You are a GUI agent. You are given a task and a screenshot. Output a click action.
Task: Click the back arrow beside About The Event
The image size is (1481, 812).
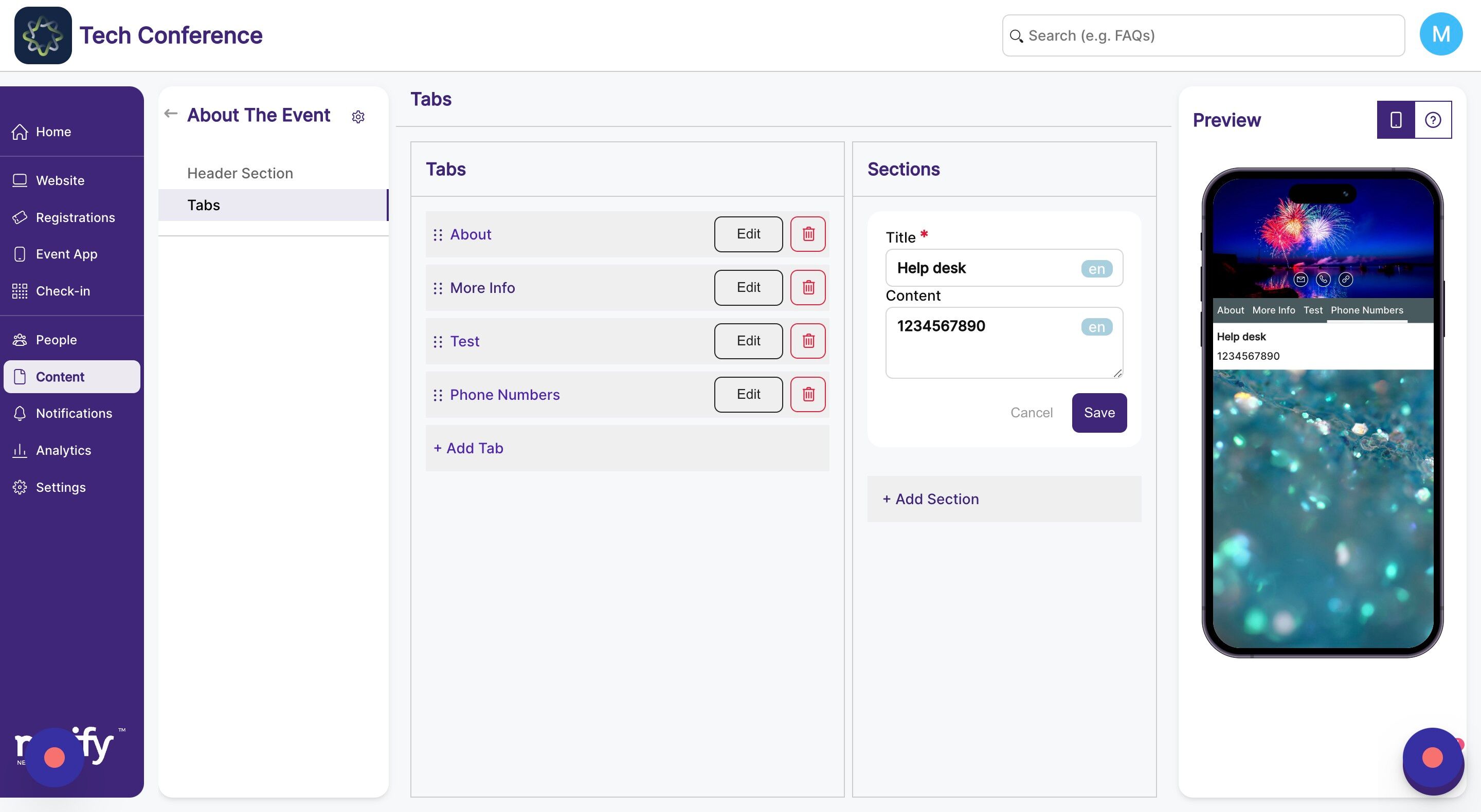(x=171, y=114)
